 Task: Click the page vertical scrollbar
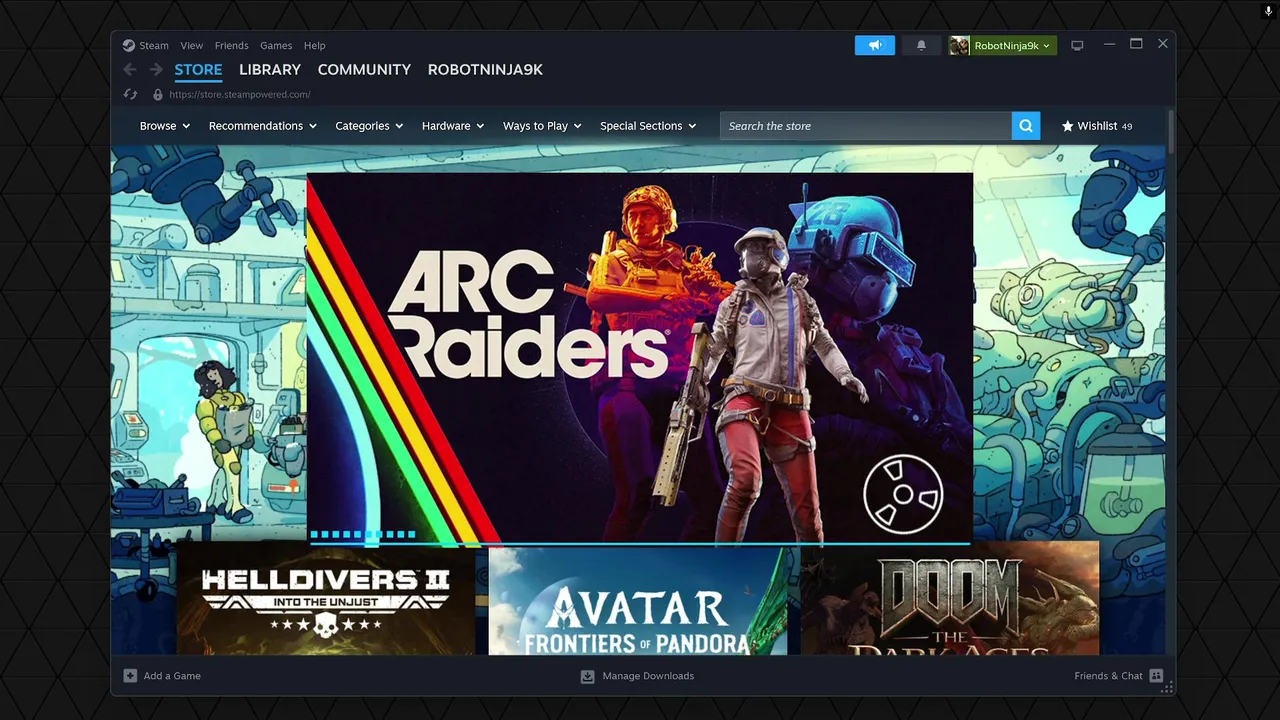pyautogui.click(x=1171, y=130)
